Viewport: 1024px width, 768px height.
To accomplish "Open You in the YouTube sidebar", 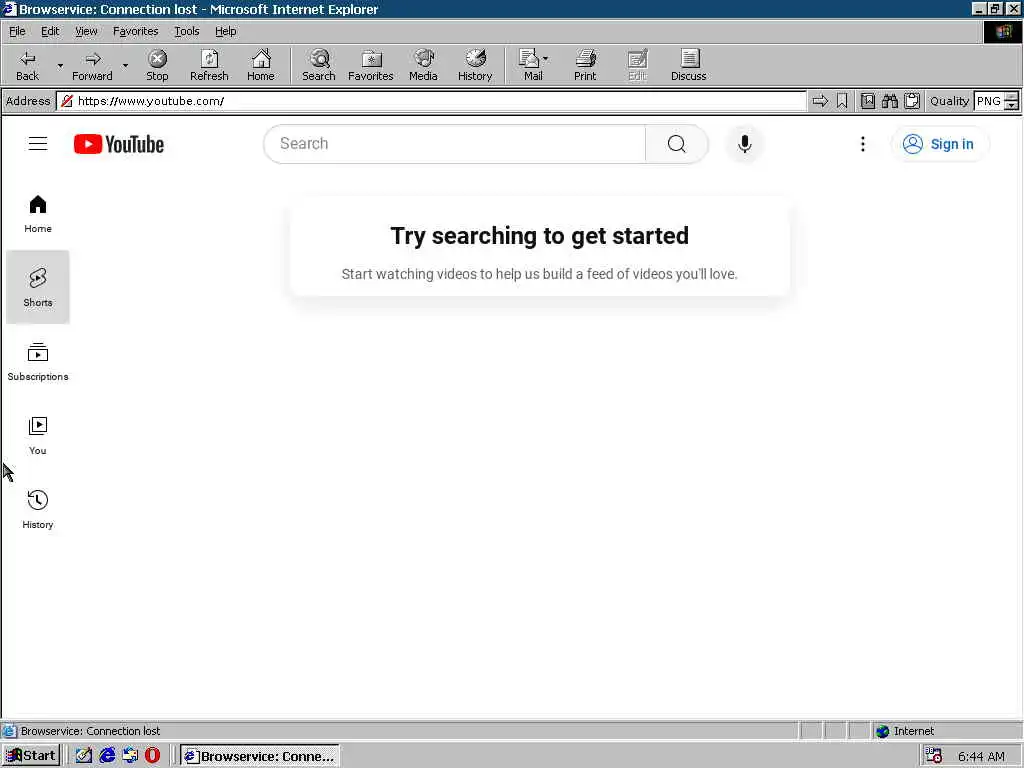I will click(x=38, y=435).
